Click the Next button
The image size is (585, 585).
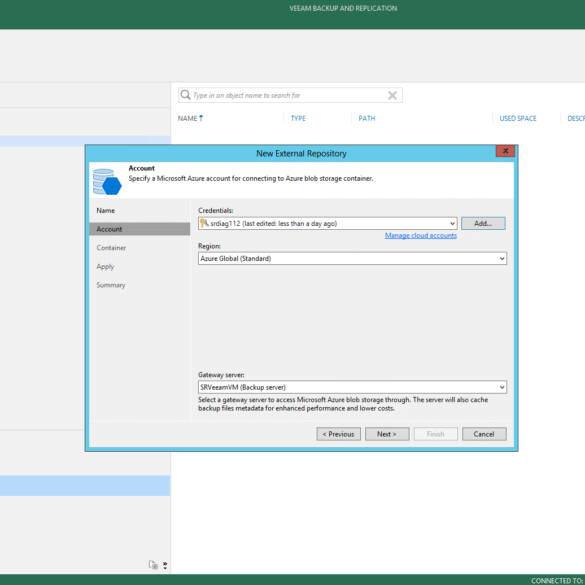pyautogui.click(x=387, y=434)
